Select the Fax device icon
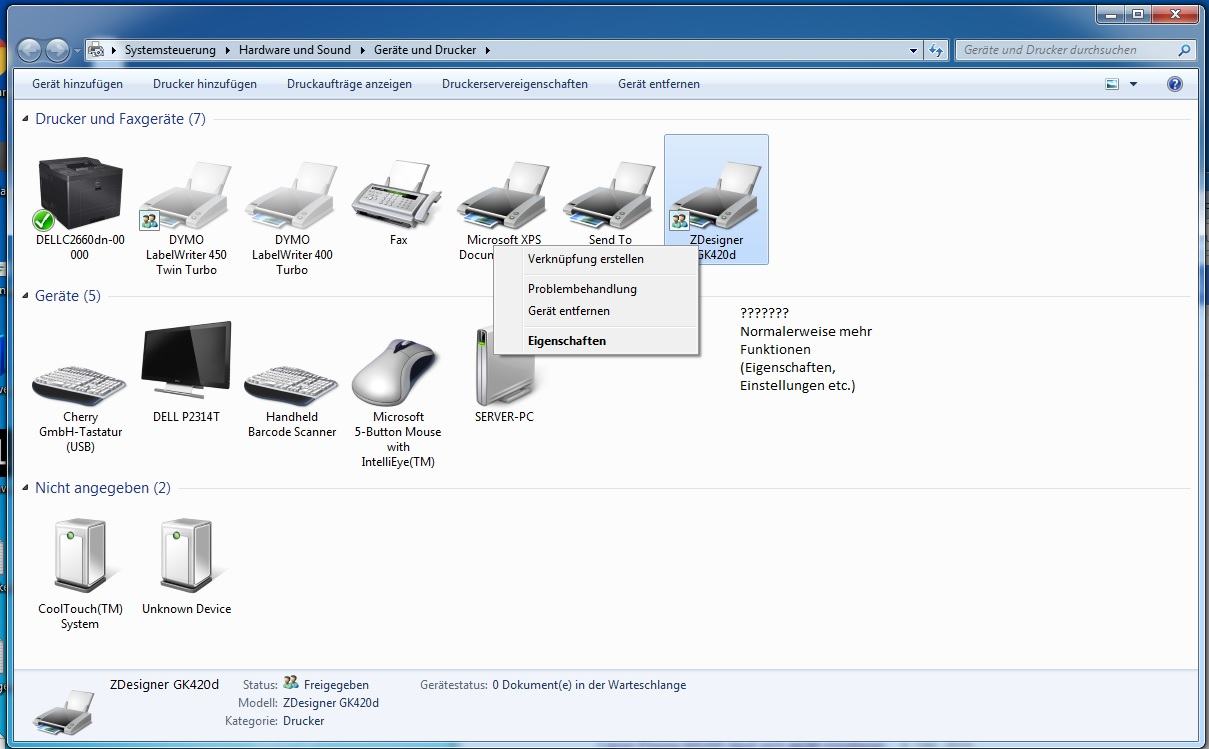This screenshot has width=1209, height=749. (398, 194)
